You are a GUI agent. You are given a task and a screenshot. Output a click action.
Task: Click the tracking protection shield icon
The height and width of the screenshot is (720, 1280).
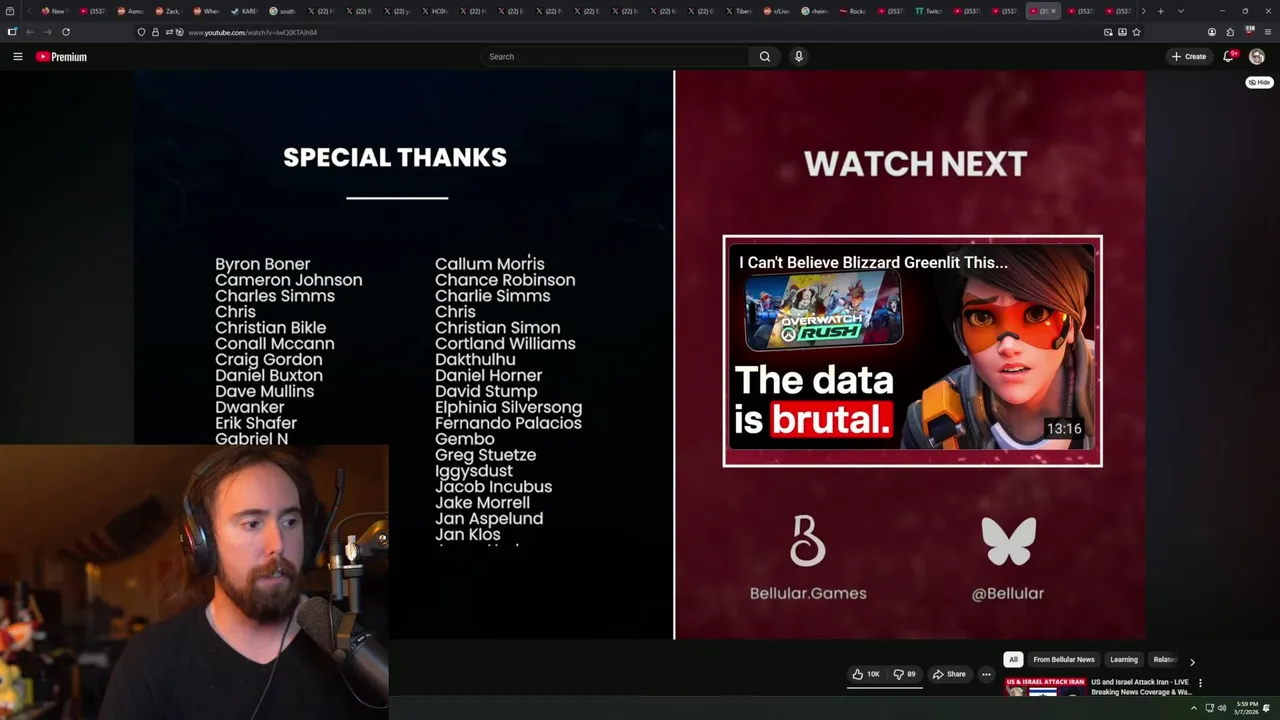coord(141,32)
